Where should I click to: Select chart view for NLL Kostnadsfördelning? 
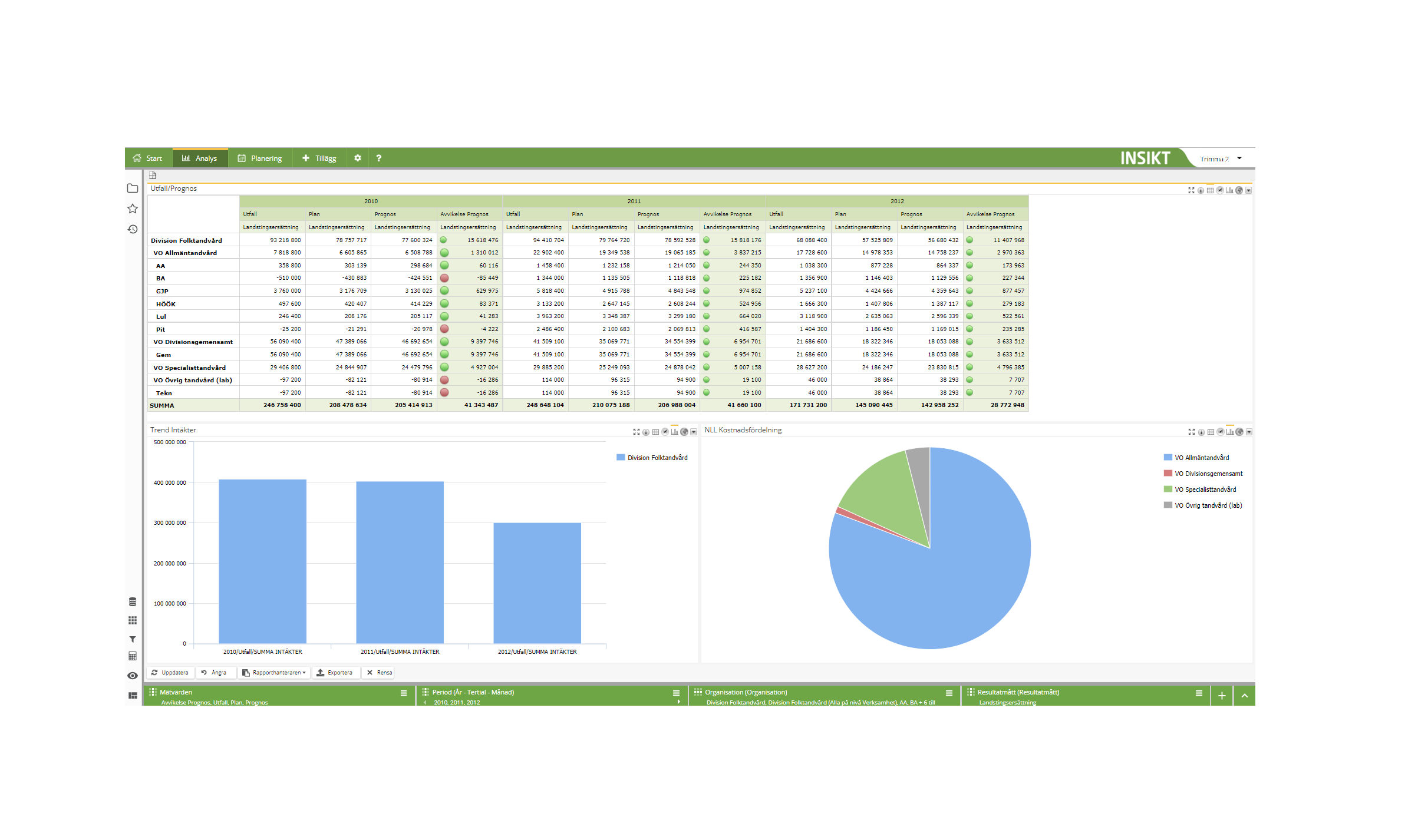coord(1230,432)
